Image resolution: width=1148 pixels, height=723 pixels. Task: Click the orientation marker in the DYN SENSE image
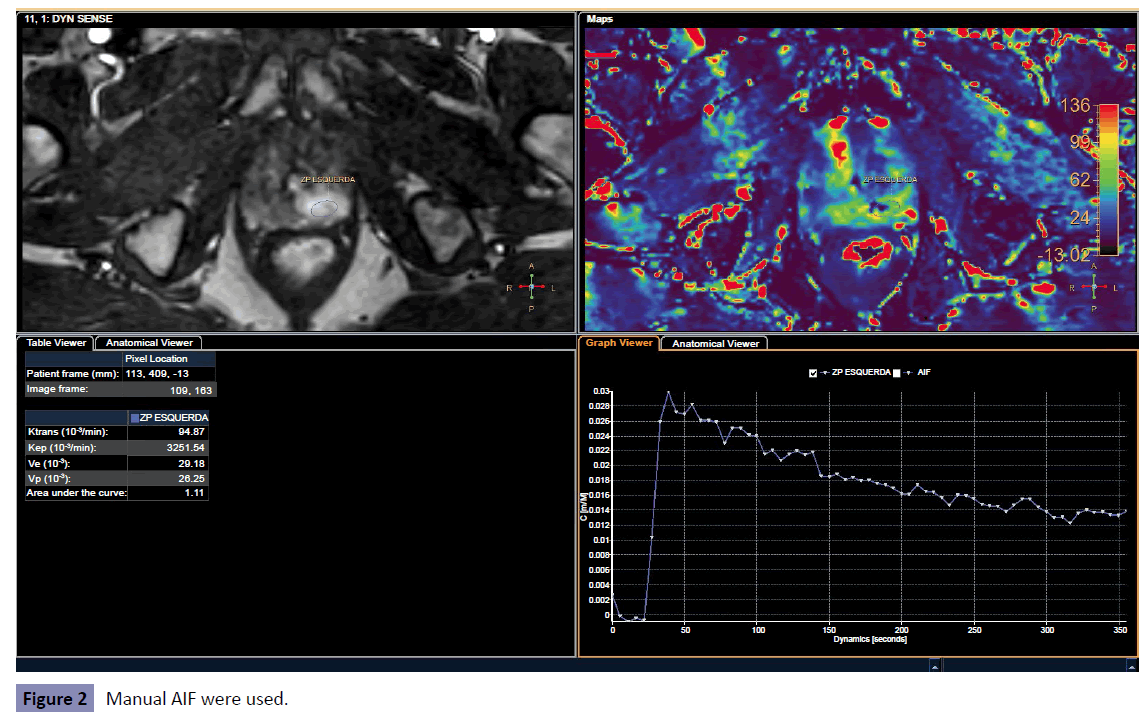click(532, 287)
